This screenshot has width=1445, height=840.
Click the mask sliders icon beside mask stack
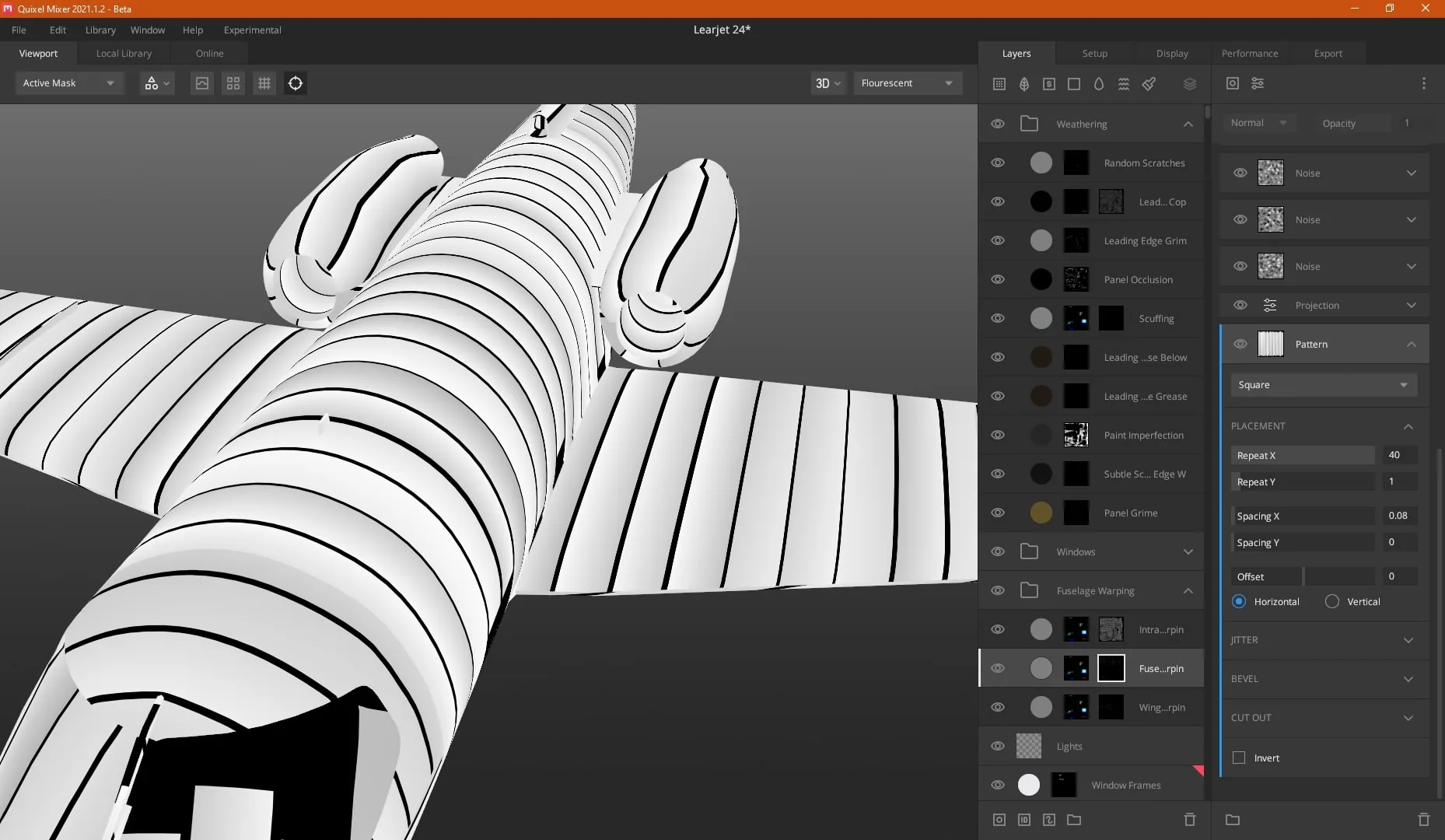click(x=1258, y=83)
